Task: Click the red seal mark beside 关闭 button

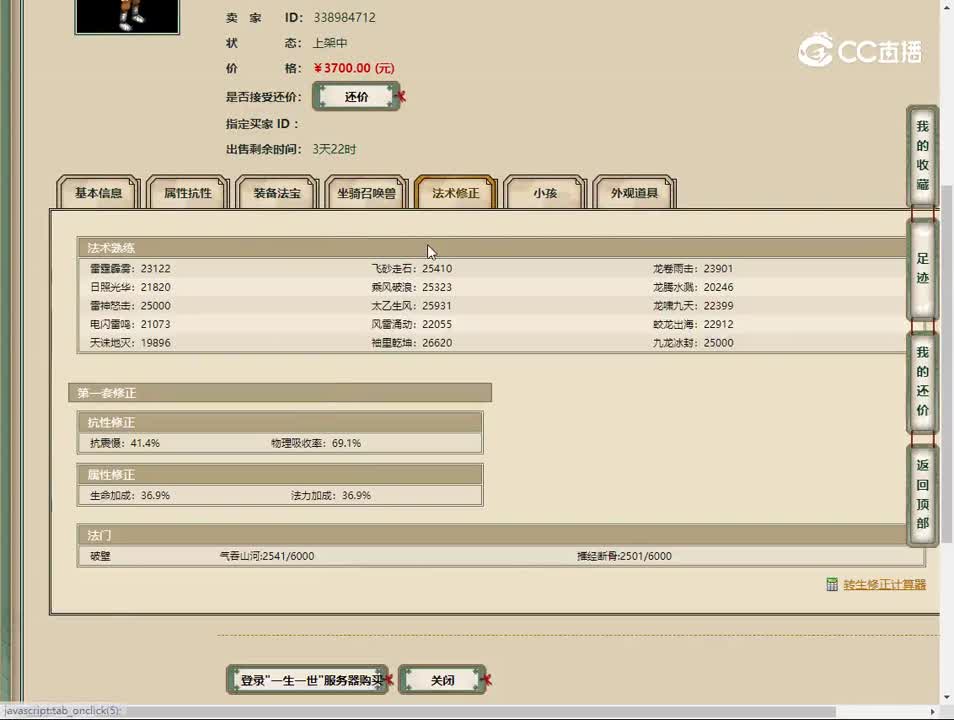Action: (x=486, y=680)
